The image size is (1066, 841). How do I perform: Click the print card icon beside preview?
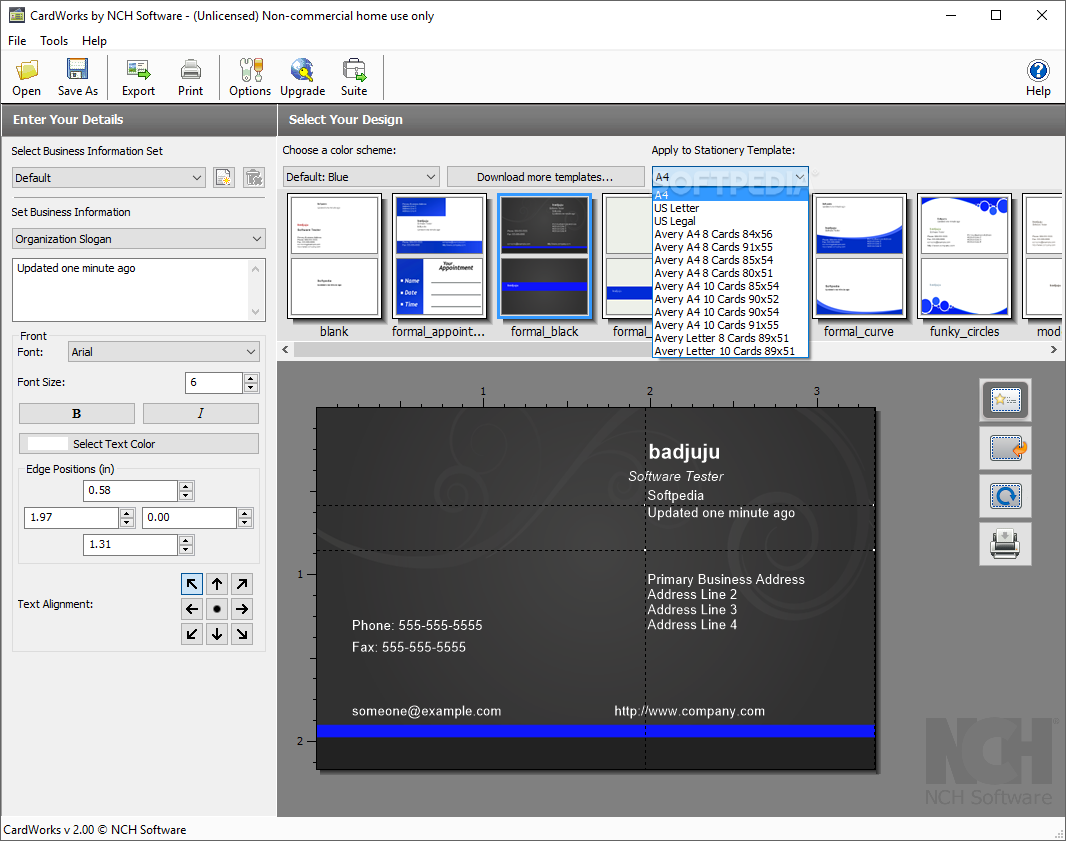(x=1005, y=544)
